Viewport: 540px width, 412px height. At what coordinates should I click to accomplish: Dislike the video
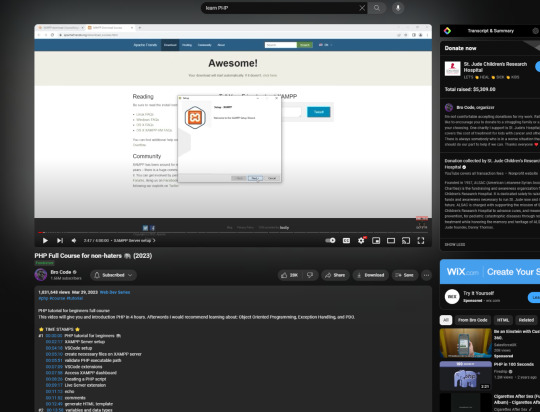[310, 275]
